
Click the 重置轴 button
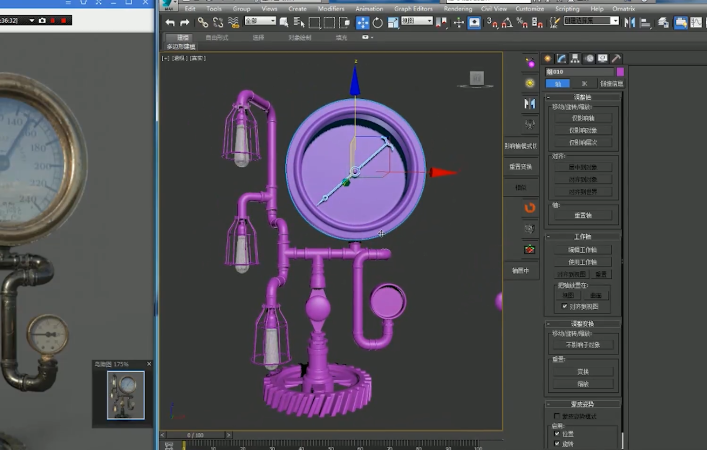coord(585,215)
